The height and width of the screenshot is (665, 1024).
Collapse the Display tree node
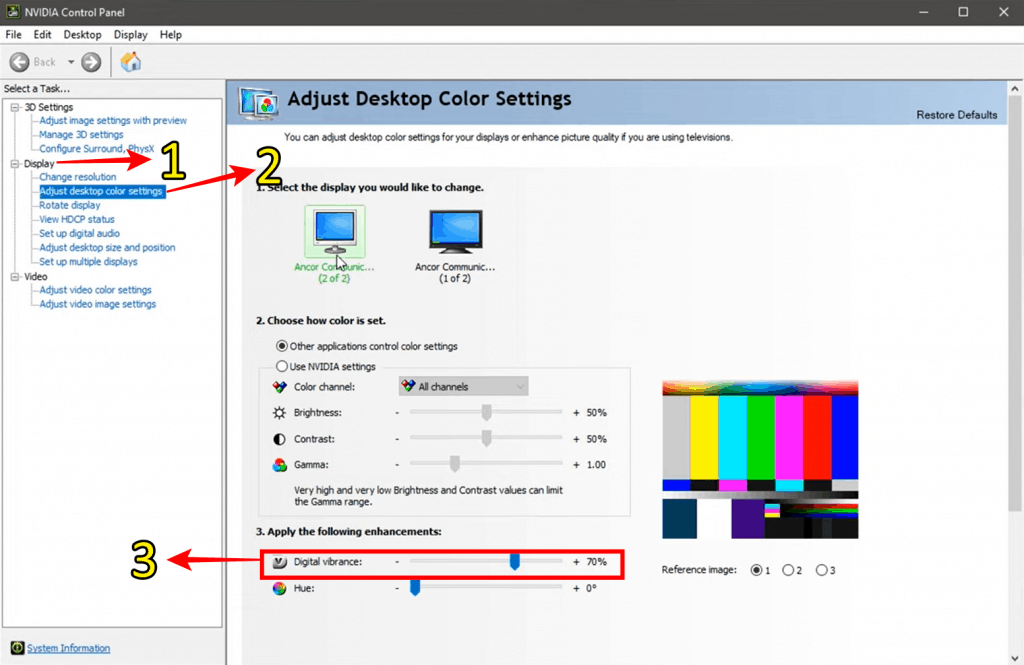(14, 163)
